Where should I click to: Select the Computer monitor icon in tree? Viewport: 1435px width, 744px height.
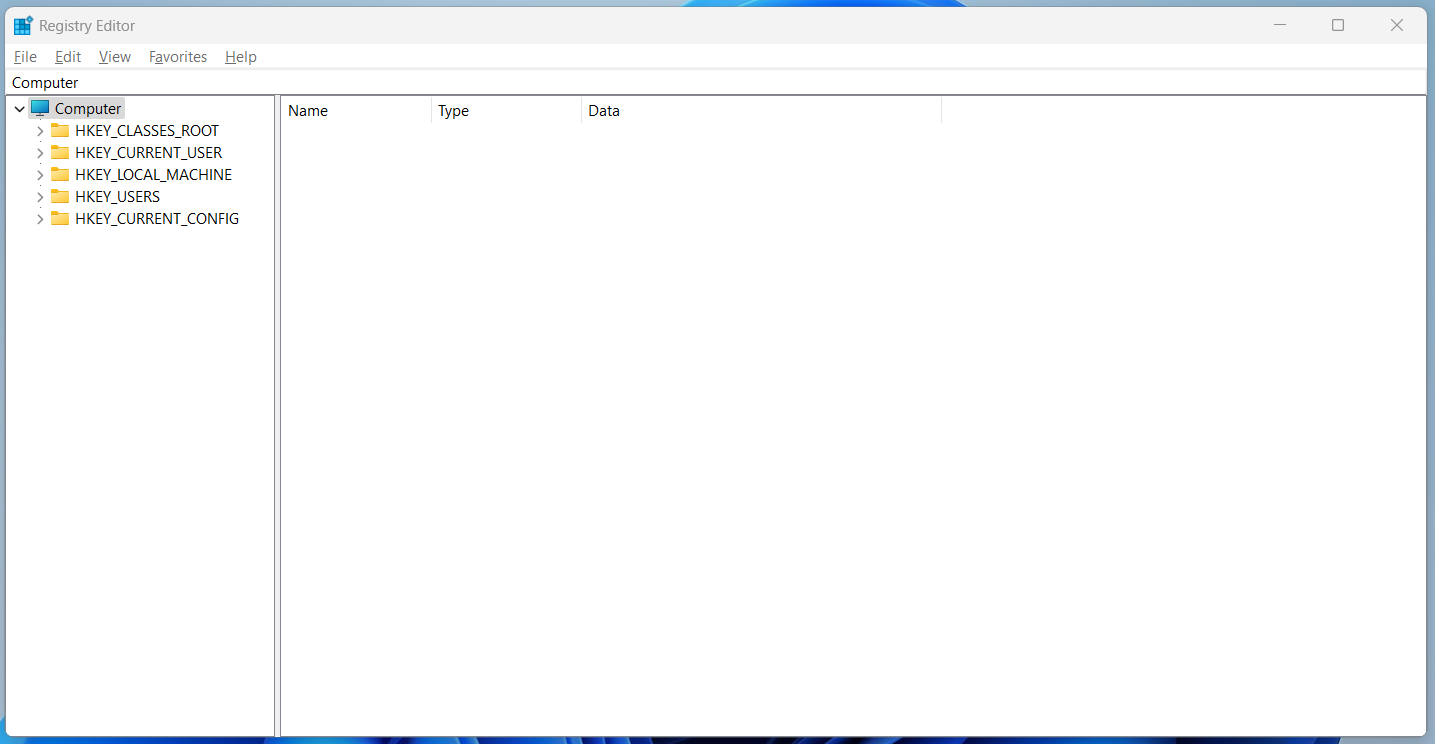pos(39,108)
